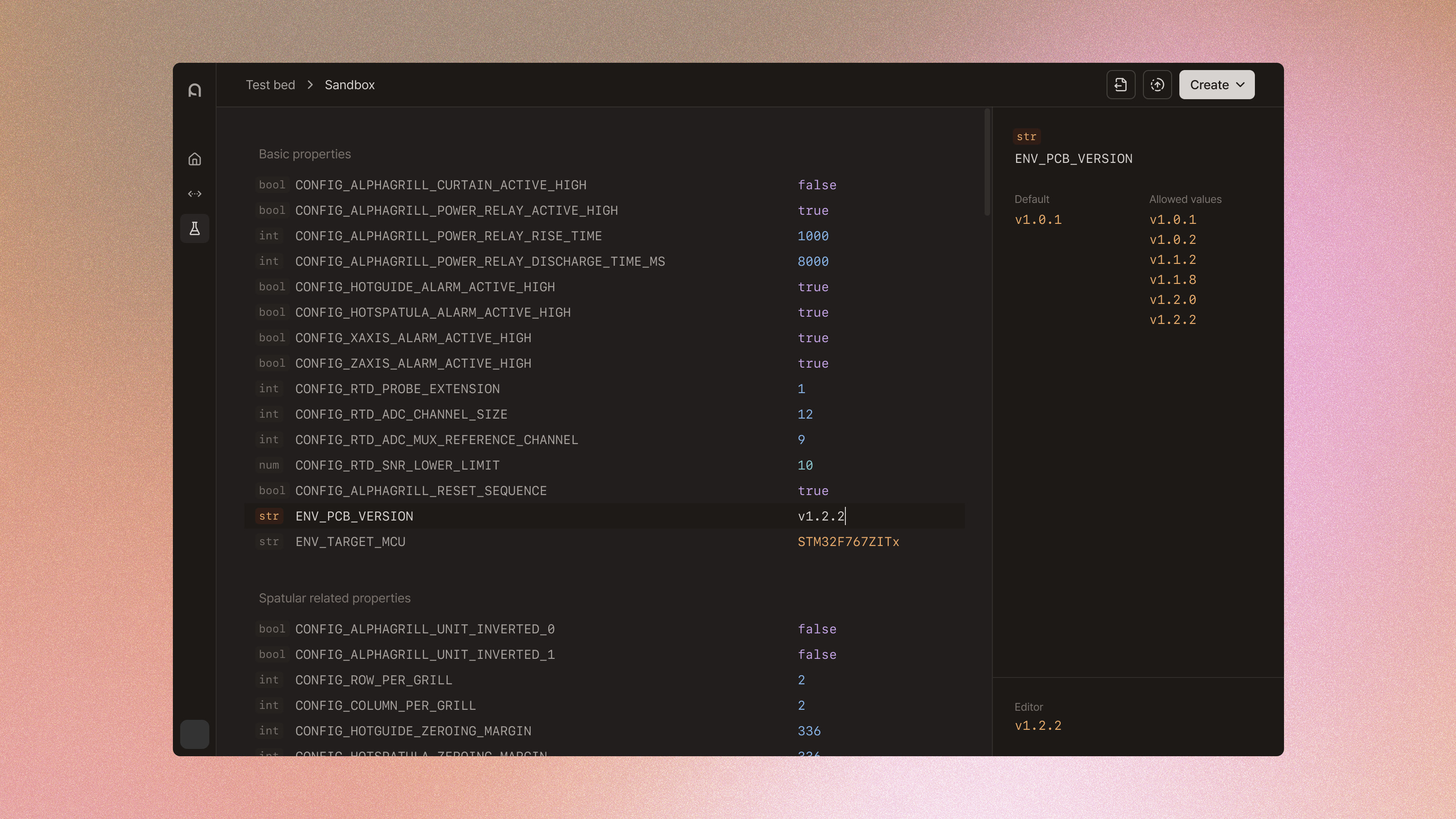Open the Home icon in the sidebar
The height and width of the screenshot is (819, 1456).
[194, 159]
